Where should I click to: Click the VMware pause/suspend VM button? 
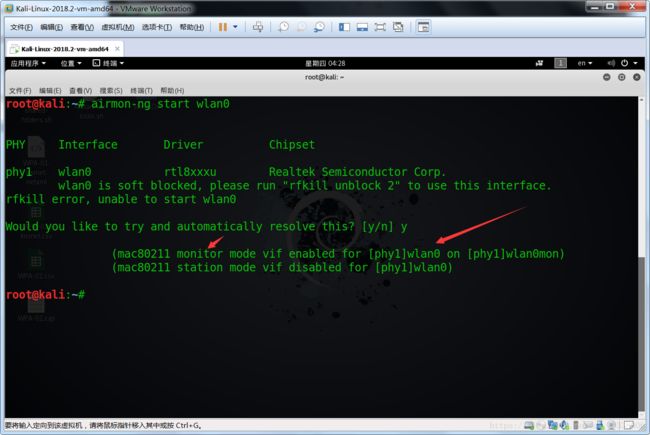[x=223, y=27]
